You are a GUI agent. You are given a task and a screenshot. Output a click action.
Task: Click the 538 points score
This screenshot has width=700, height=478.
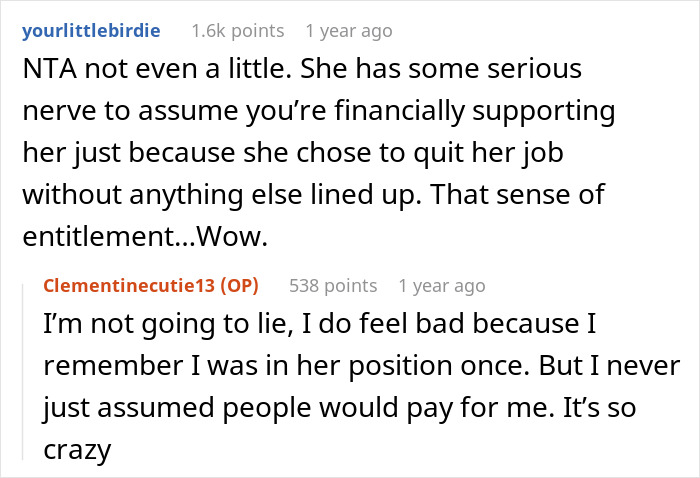pyautogui.click(x=333, y=286)
